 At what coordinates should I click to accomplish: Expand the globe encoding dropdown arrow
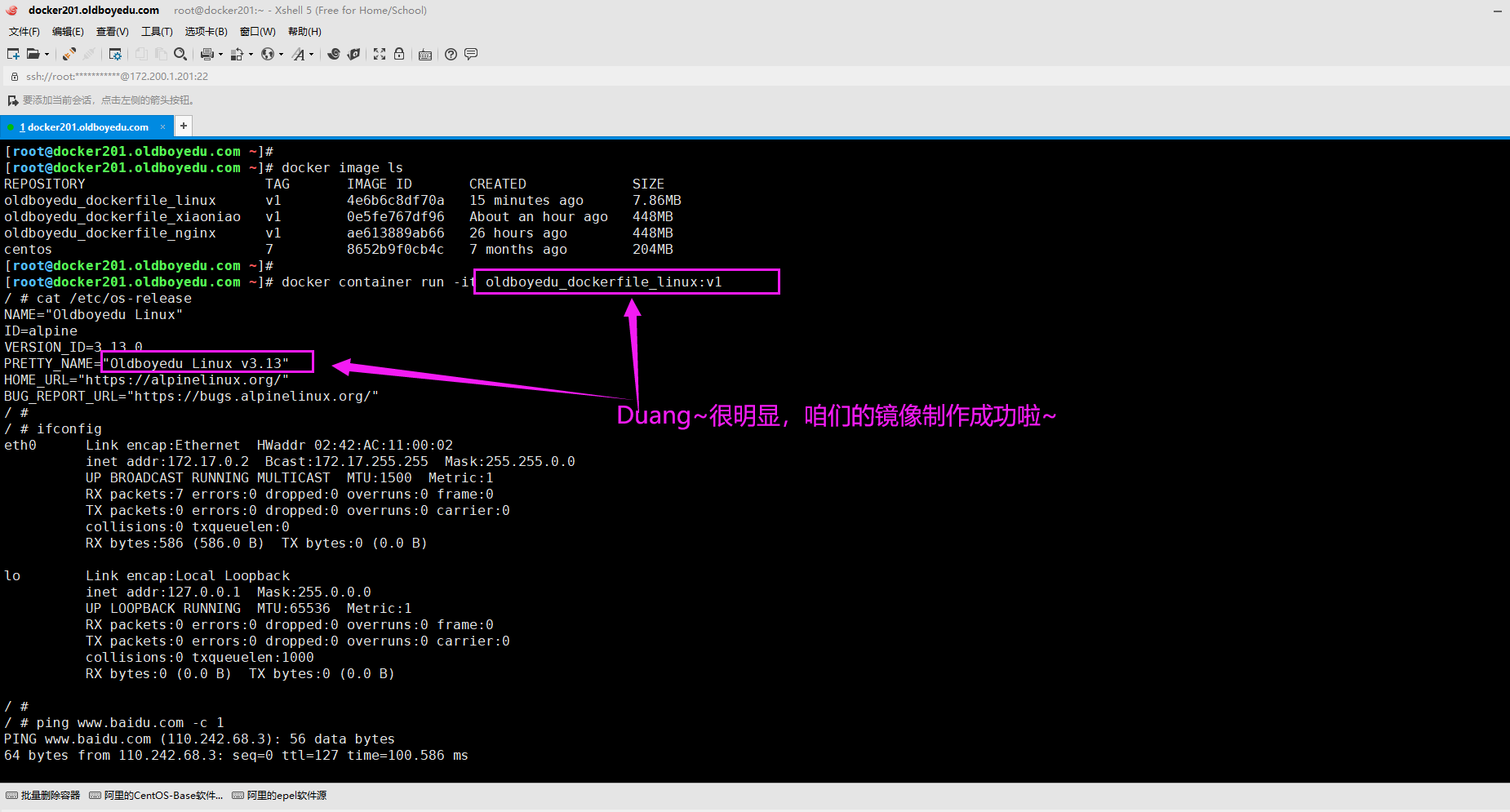[x=281, y=55]
